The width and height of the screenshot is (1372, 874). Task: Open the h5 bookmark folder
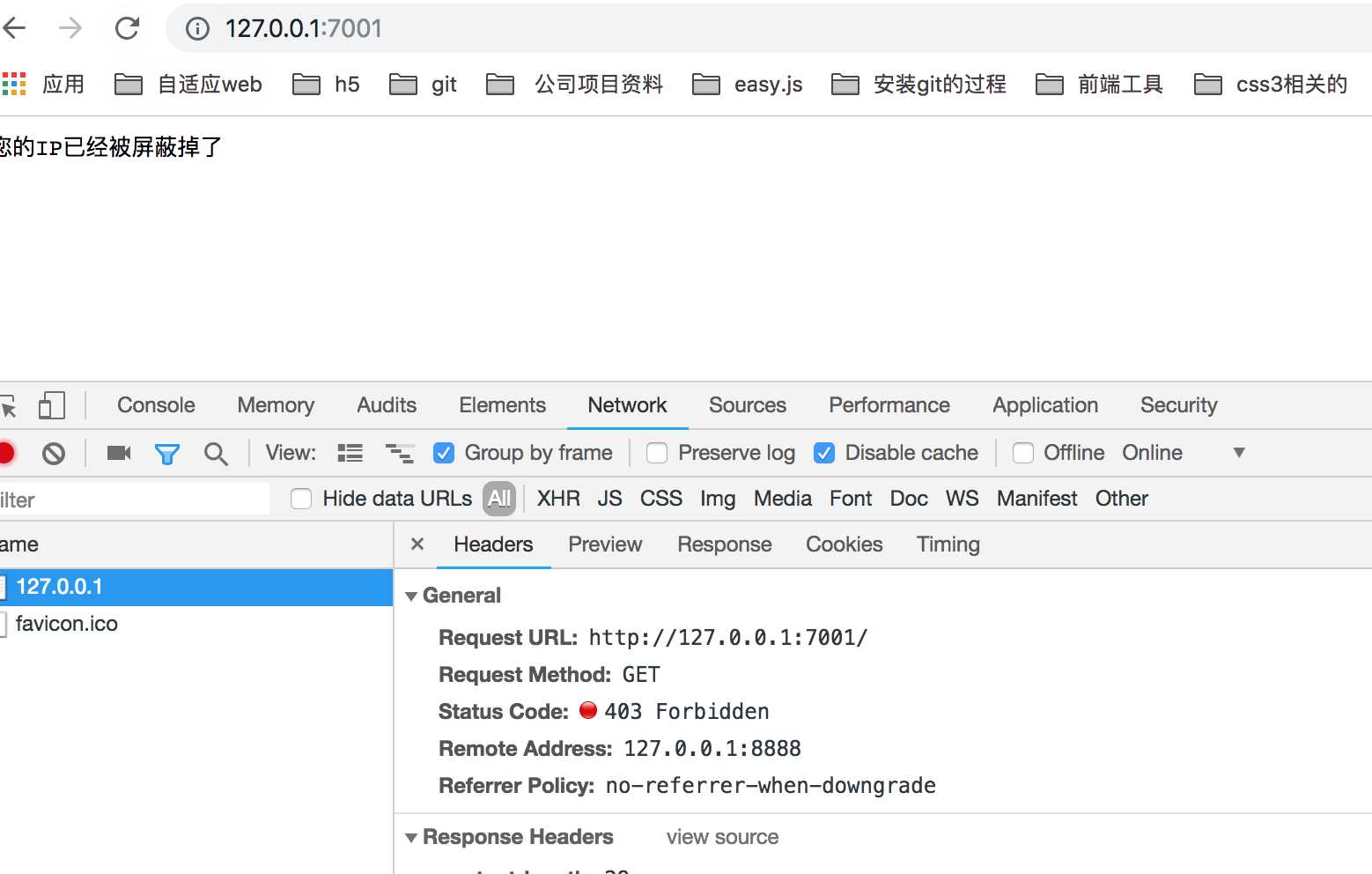327,85
